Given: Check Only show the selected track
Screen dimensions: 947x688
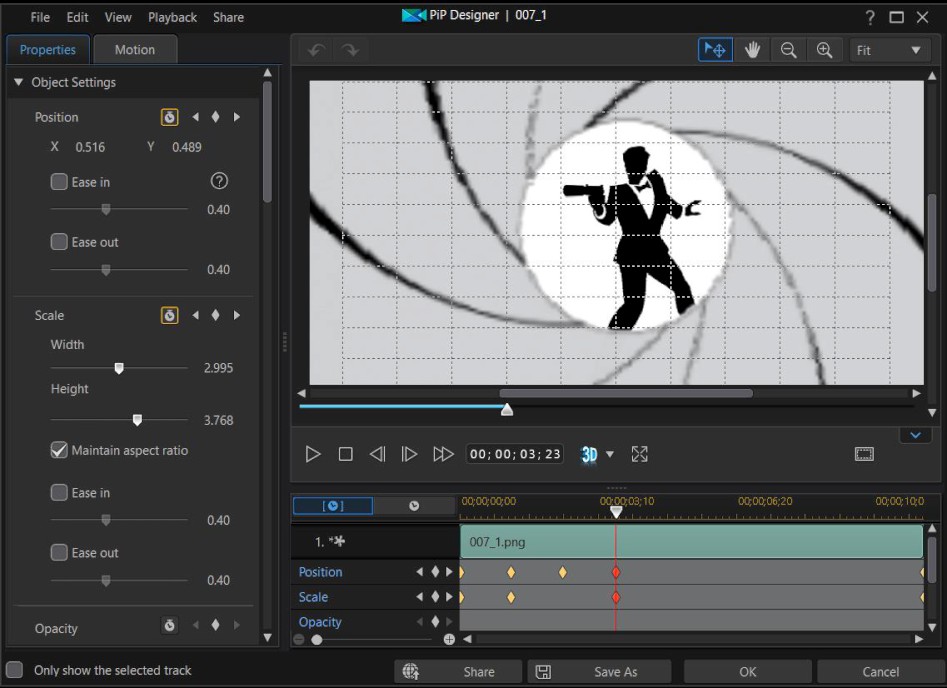Looking at the screenshot, I should (14, 670).
